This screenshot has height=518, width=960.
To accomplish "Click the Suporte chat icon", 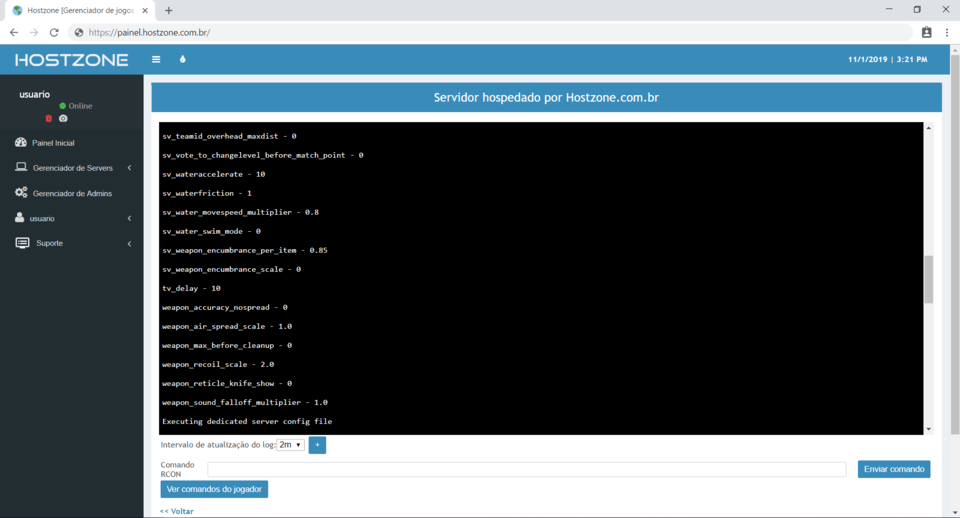I will tap(22, 243).
